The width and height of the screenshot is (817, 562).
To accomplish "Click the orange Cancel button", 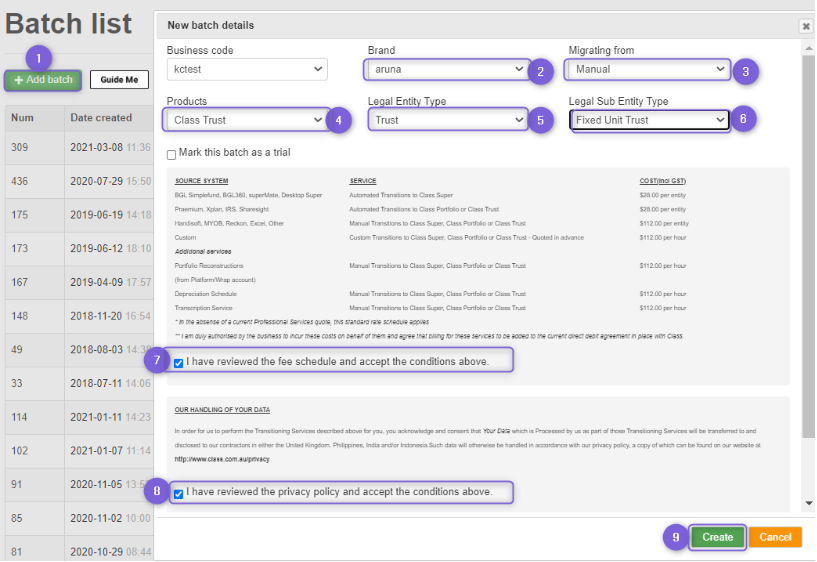I will (x=775, y=537).
